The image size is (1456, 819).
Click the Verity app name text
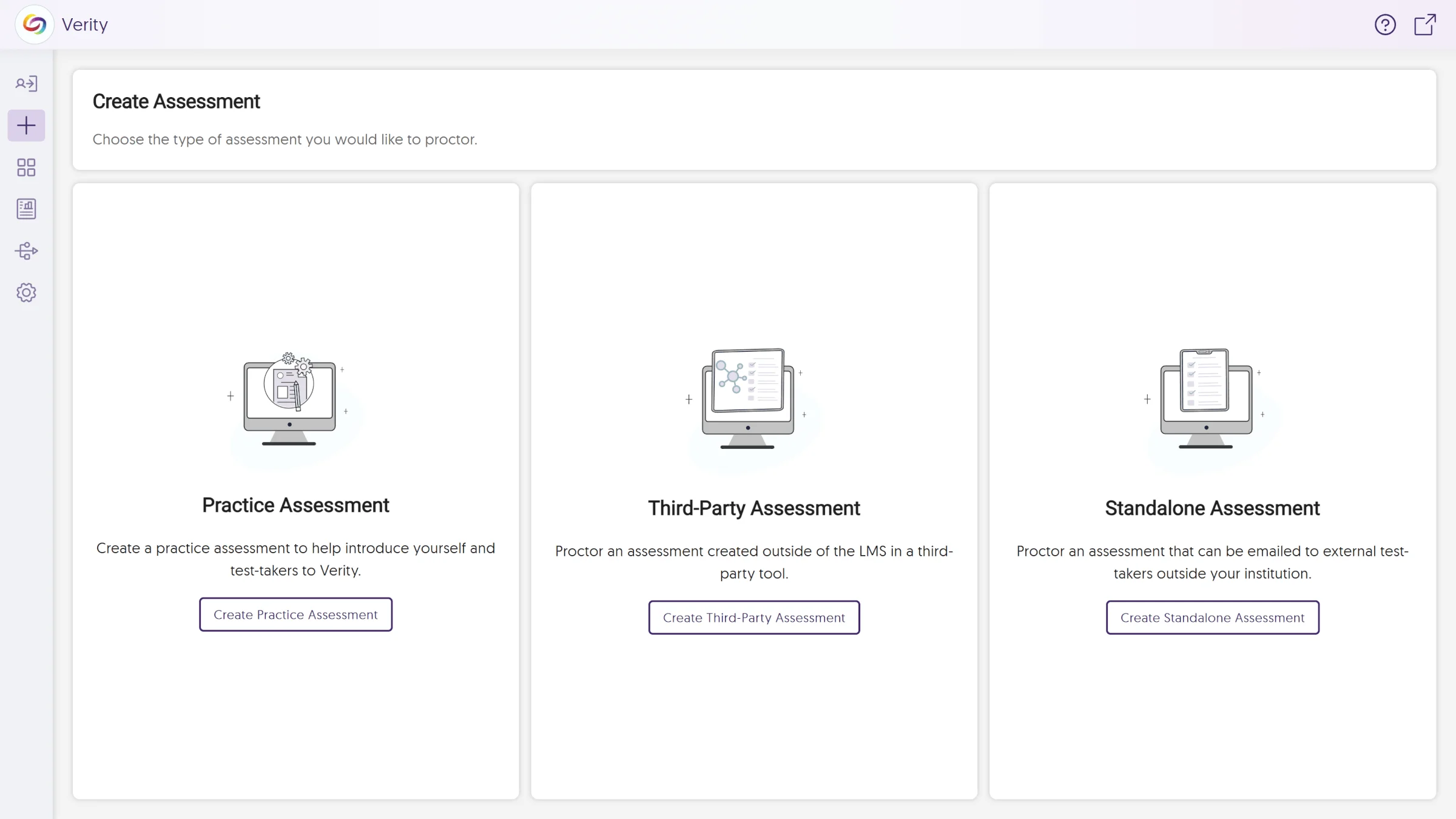tap(85, 25)
